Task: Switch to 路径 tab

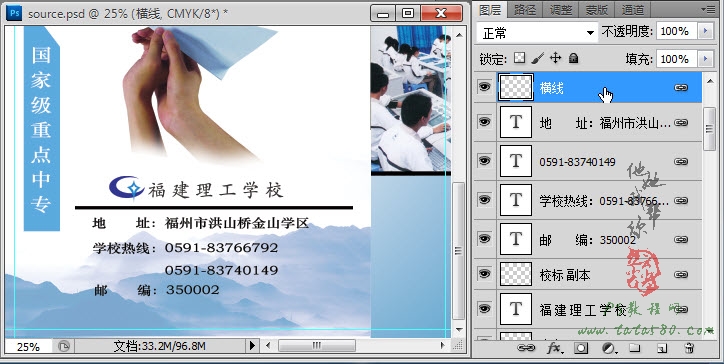Action: [x=525, y=10]
